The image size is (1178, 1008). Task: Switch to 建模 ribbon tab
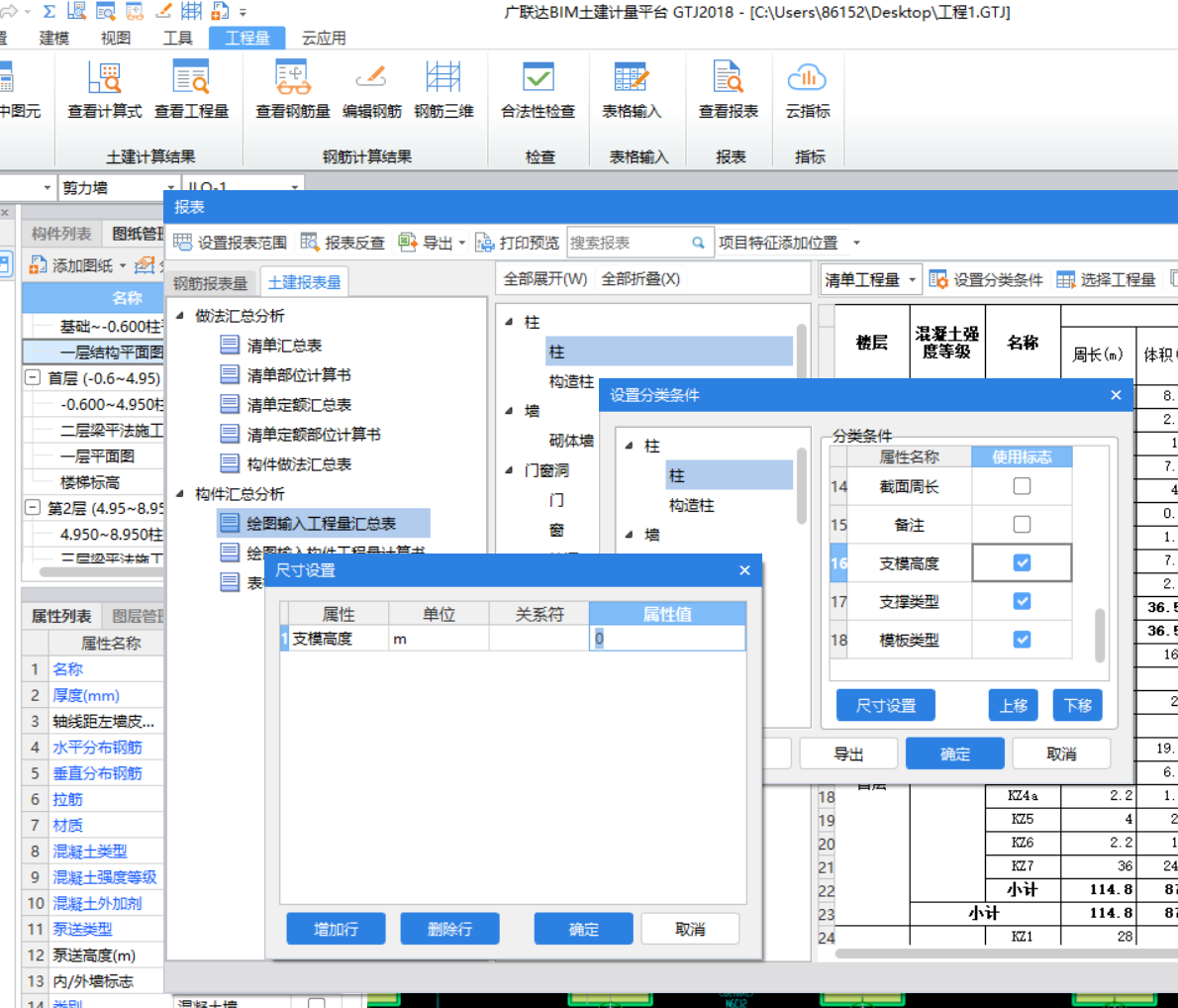coord(54,38)
